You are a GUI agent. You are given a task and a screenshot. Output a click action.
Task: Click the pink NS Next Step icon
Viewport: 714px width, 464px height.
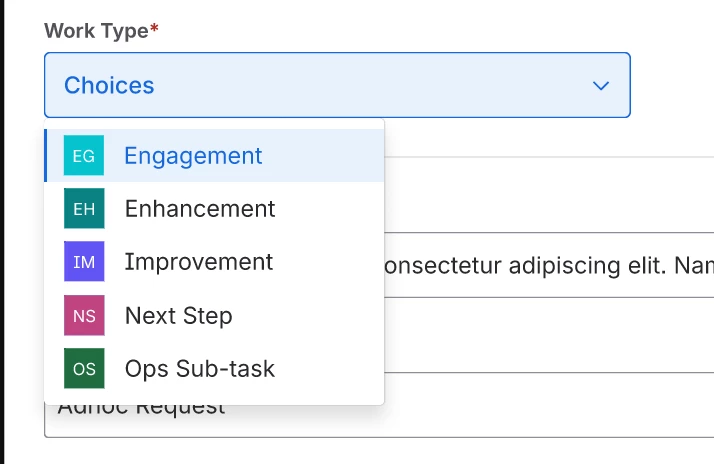(x=84, y=315)
